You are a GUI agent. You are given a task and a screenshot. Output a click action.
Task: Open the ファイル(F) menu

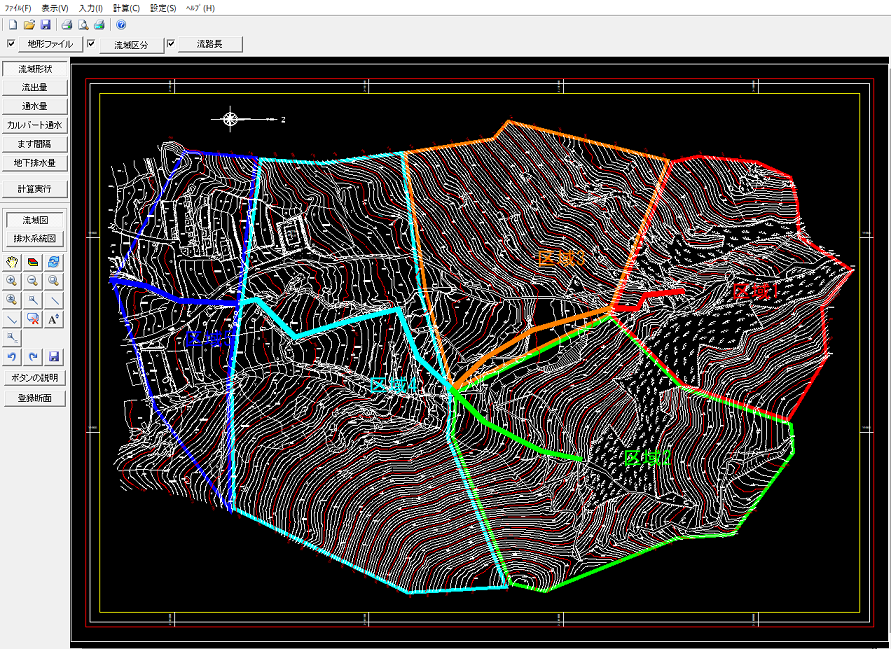[18, 7]
